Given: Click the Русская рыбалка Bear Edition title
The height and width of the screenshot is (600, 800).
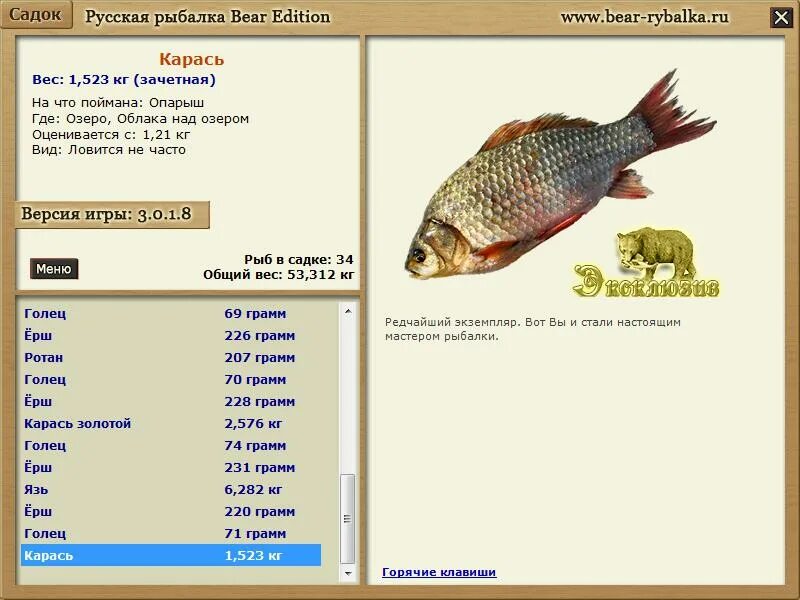Looking at the screenshot, I should tap(207, 17).
